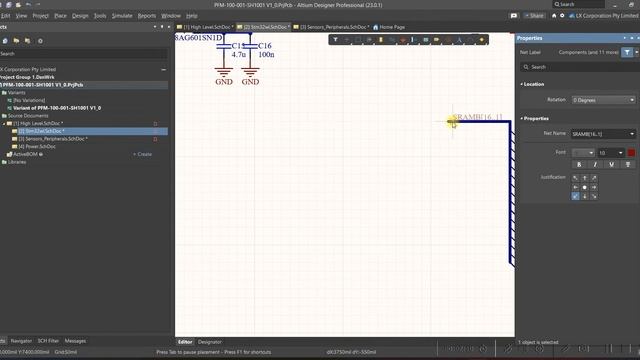Click the Properties panel Search field
This screenshot has width=640, height=360.
(580, 67)
